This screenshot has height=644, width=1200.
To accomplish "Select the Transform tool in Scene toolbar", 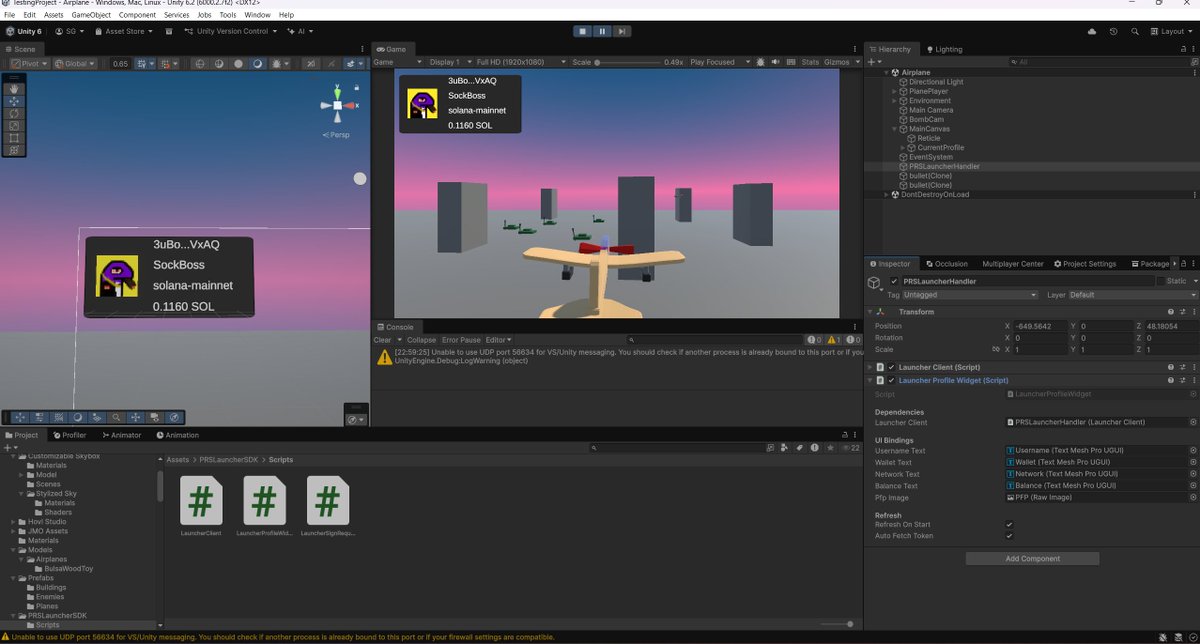I will pyautogui.click(x=14, y=150).
